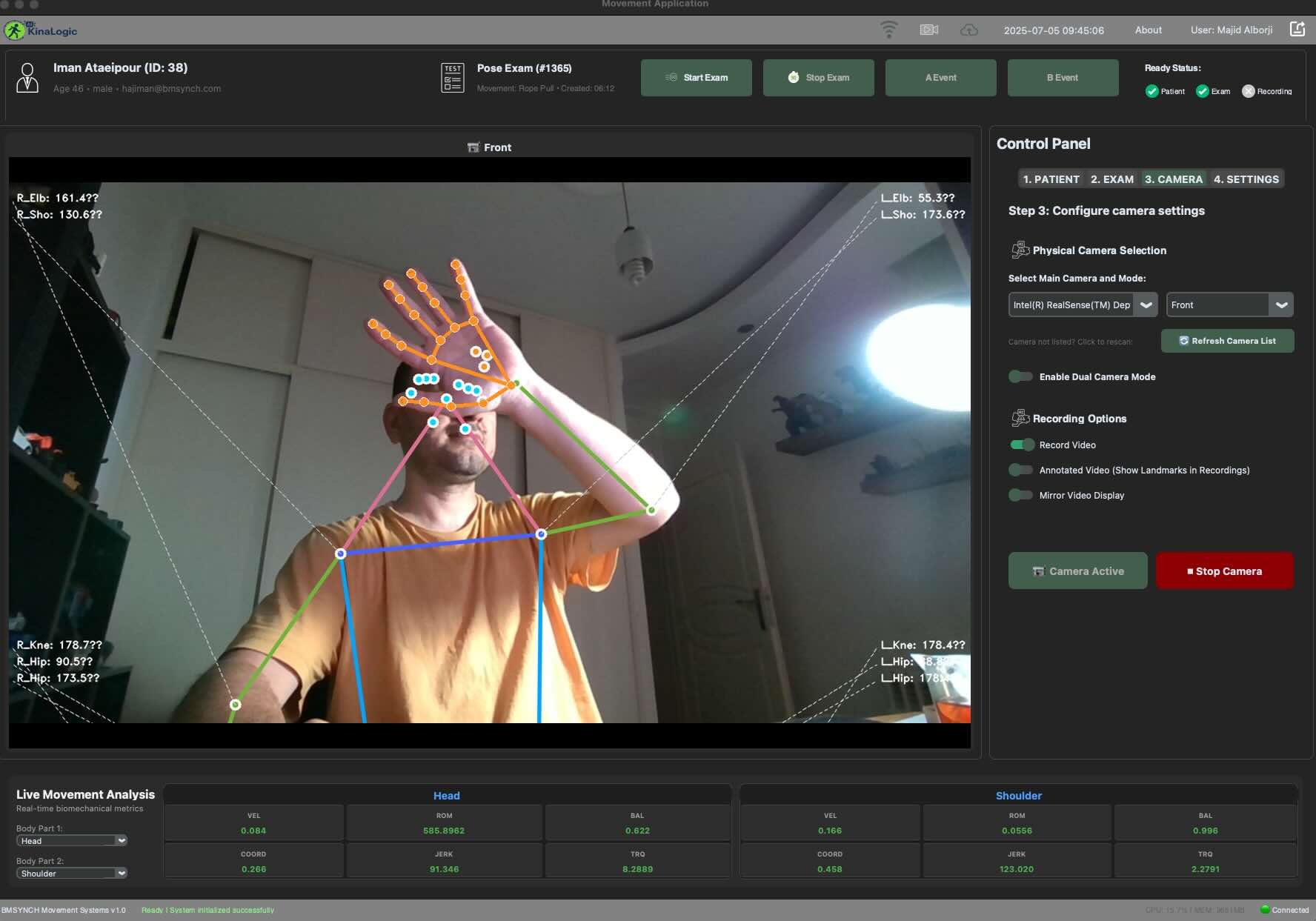This screenshot has height=921, width=1316.
Task: Disable the Record Video toggle
Action: [x=1022, y=445]
